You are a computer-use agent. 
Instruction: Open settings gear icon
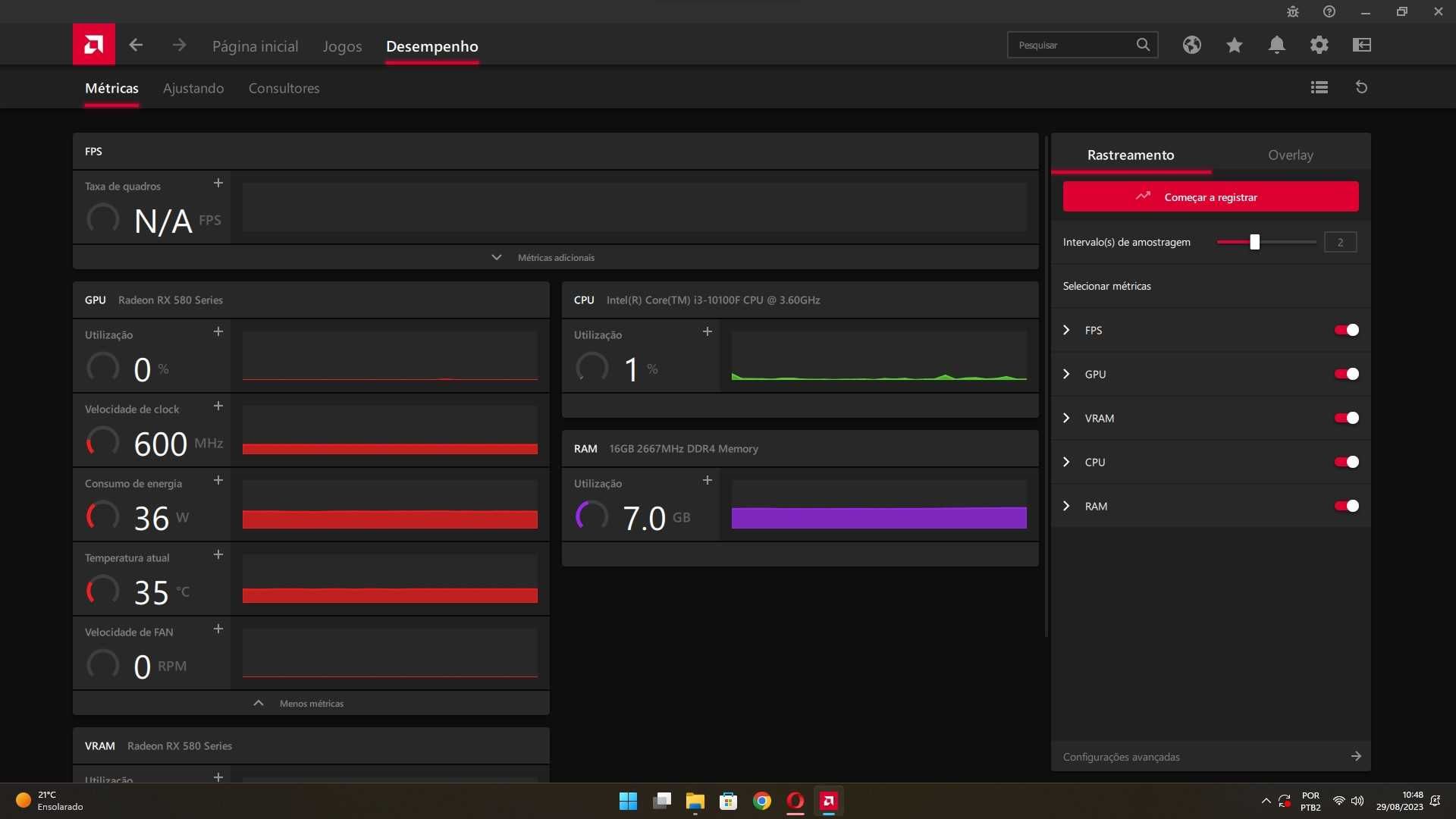click(x=1319, y=45)
